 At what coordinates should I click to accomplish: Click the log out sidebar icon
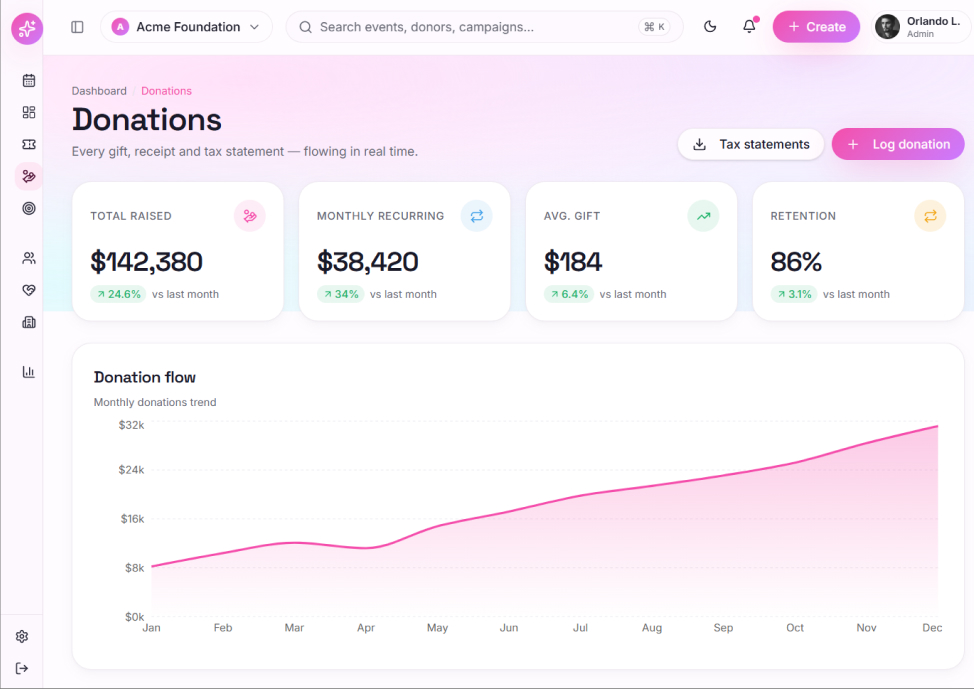22,668
